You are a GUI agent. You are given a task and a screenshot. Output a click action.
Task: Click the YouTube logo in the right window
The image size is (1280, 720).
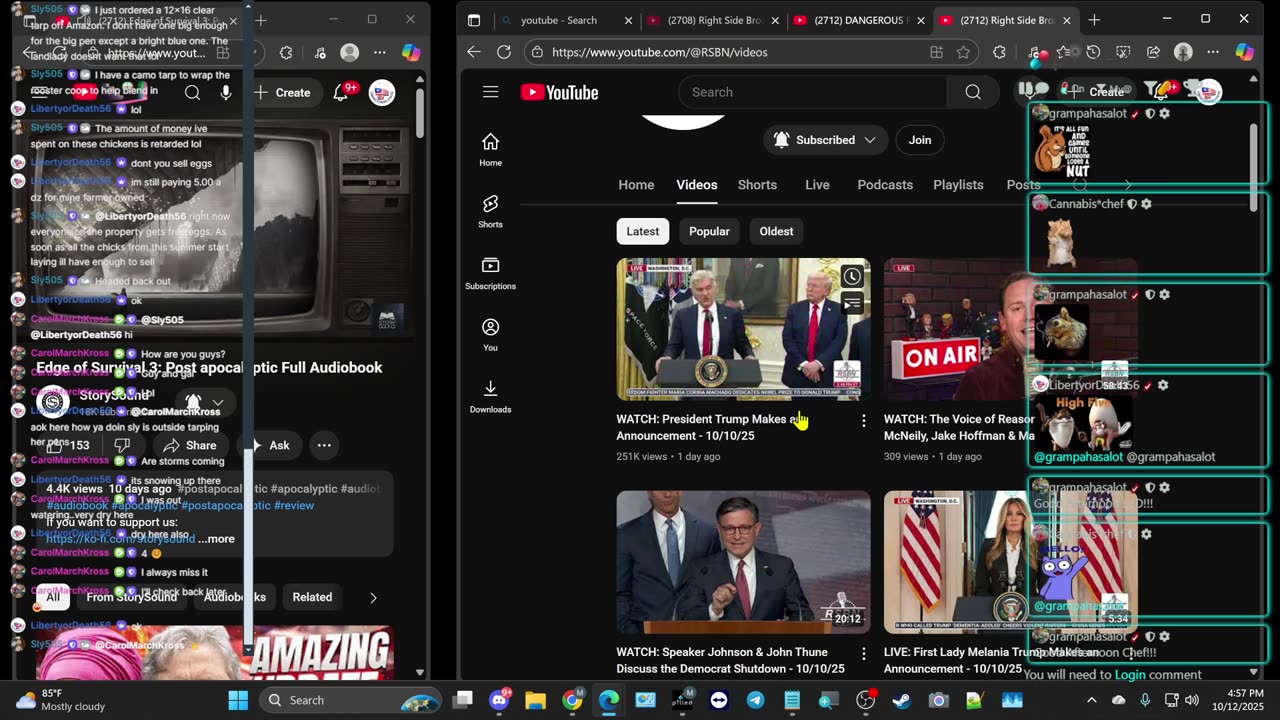560,92
